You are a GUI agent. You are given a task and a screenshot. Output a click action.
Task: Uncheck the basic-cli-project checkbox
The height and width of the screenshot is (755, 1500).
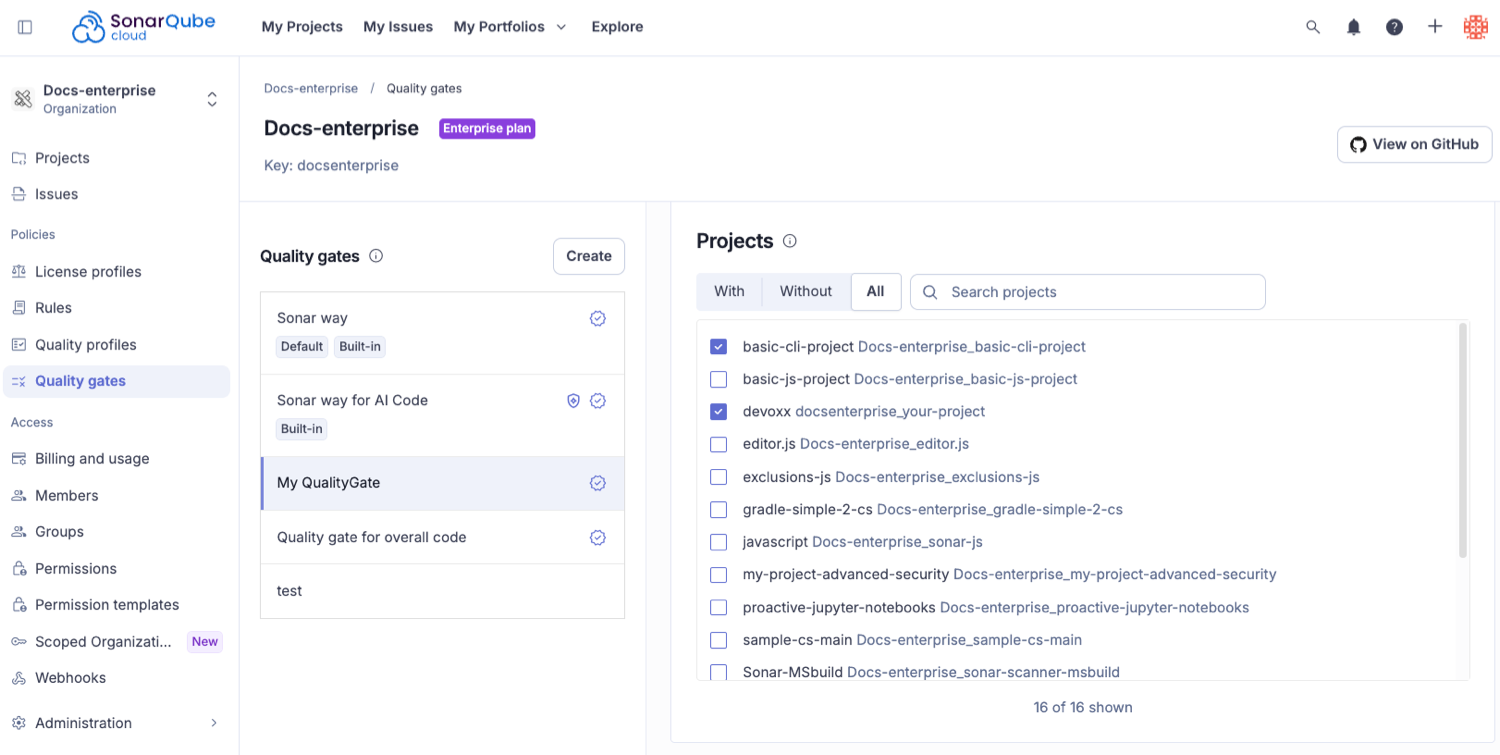(718, 346)
